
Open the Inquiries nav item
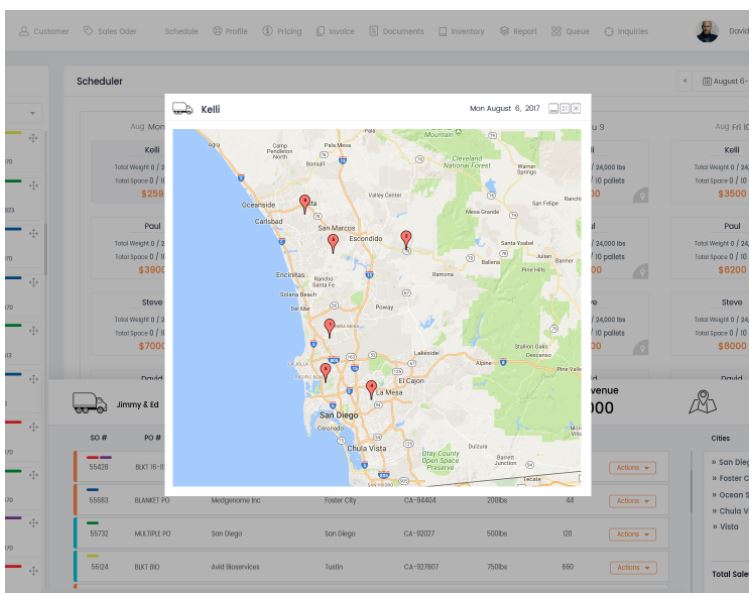626,31
